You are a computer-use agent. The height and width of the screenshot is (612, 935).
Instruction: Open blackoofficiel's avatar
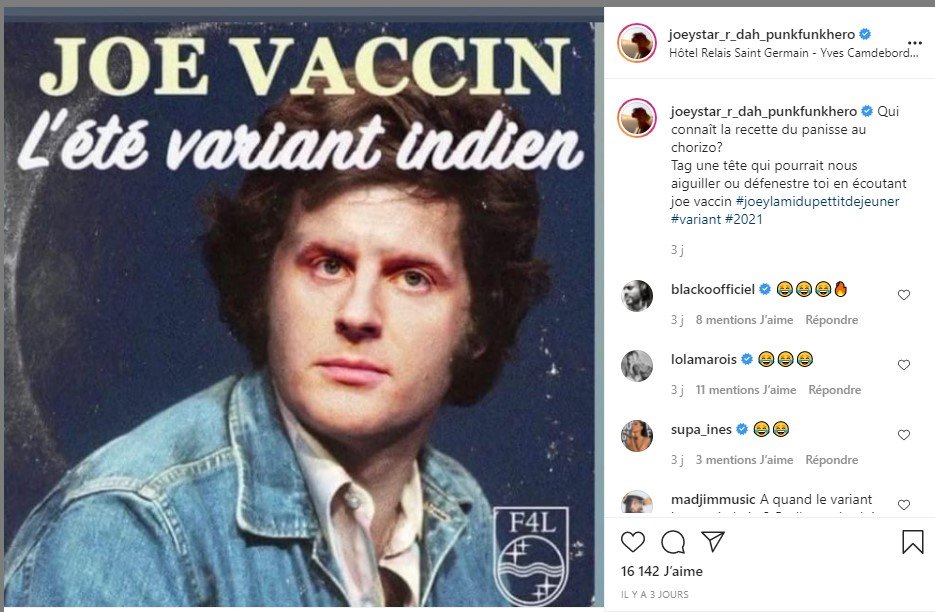(x=637, y=296)
